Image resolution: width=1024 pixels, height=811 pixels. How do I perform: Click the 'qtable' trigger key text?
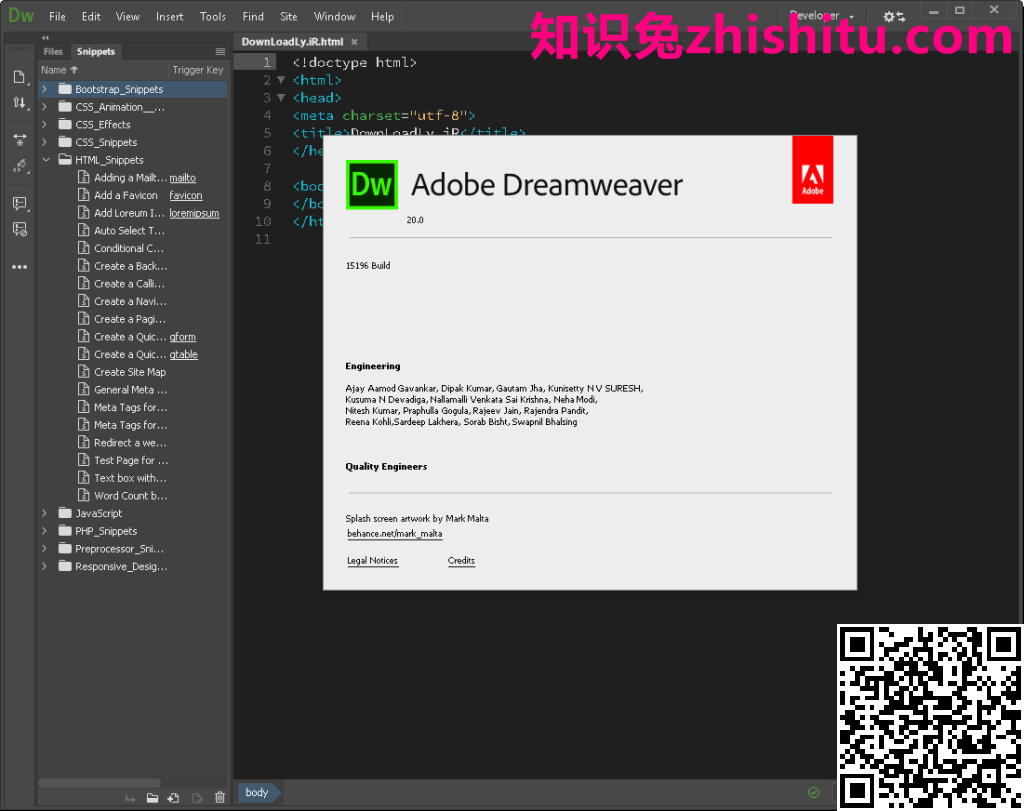click(184, 355)
